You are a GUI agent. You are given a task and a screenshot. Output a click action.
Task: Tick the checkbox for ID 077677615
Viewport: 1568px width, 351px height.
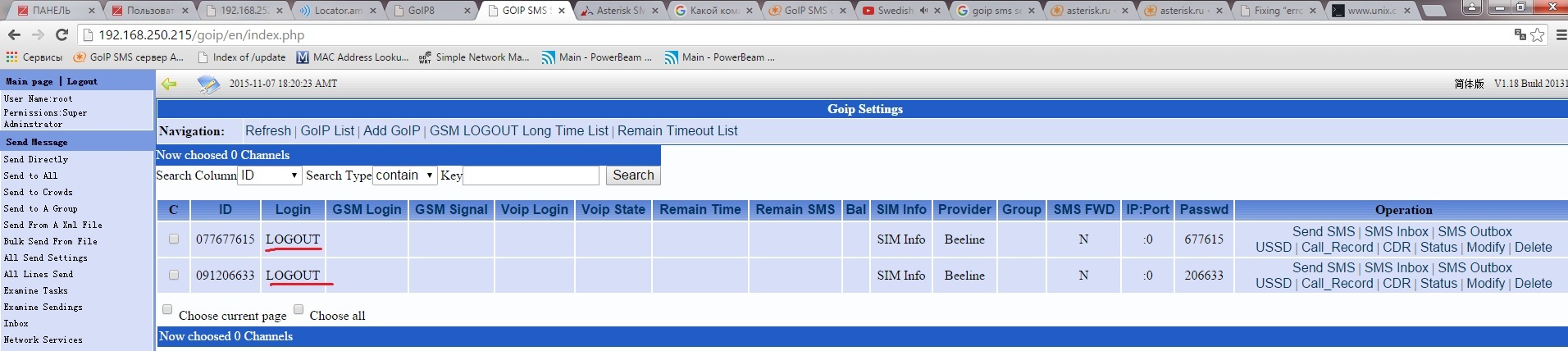[x=173, y=239]
